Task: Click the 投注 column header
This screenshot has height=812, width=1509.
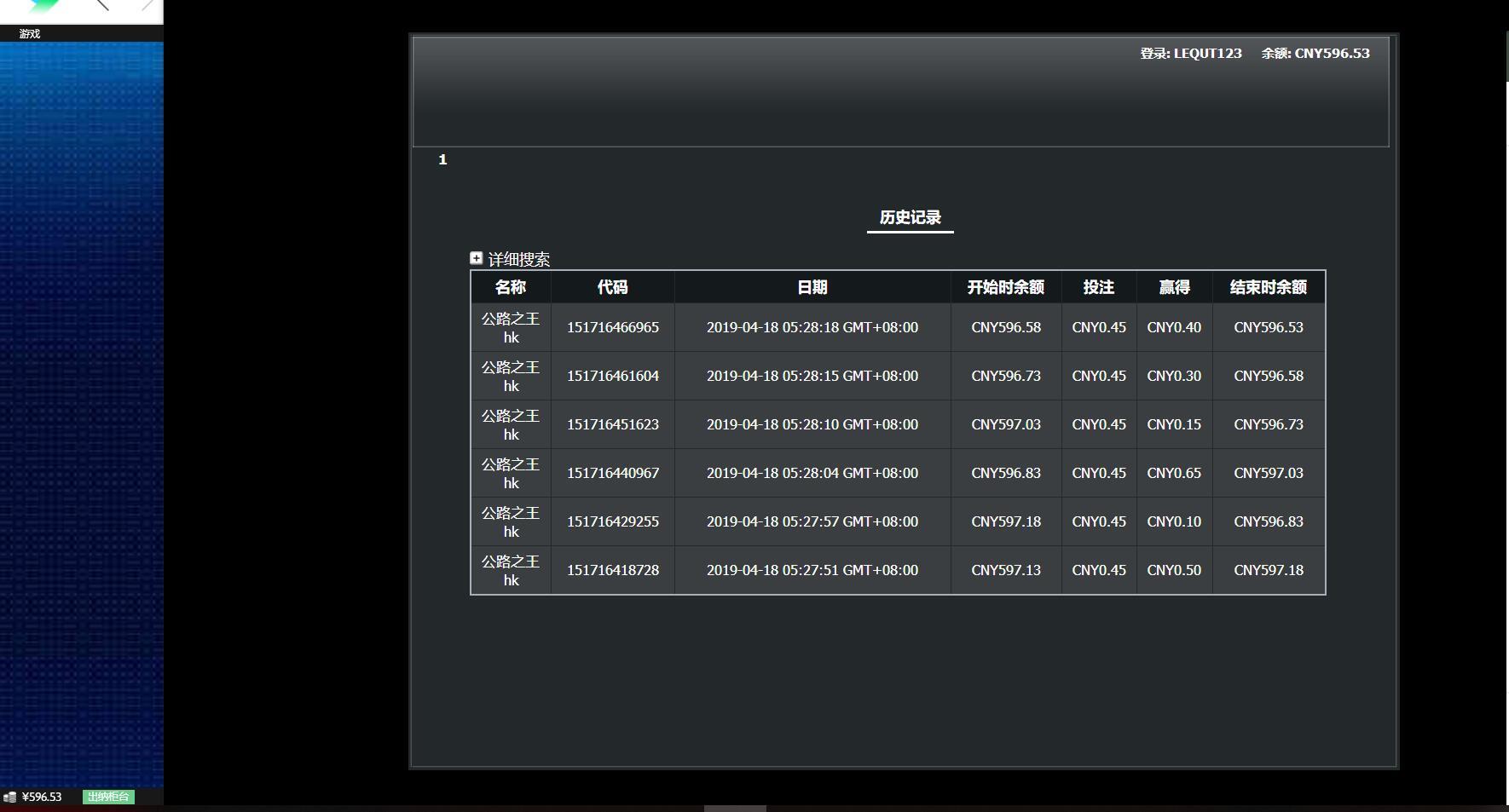Action: [1099, 287]
